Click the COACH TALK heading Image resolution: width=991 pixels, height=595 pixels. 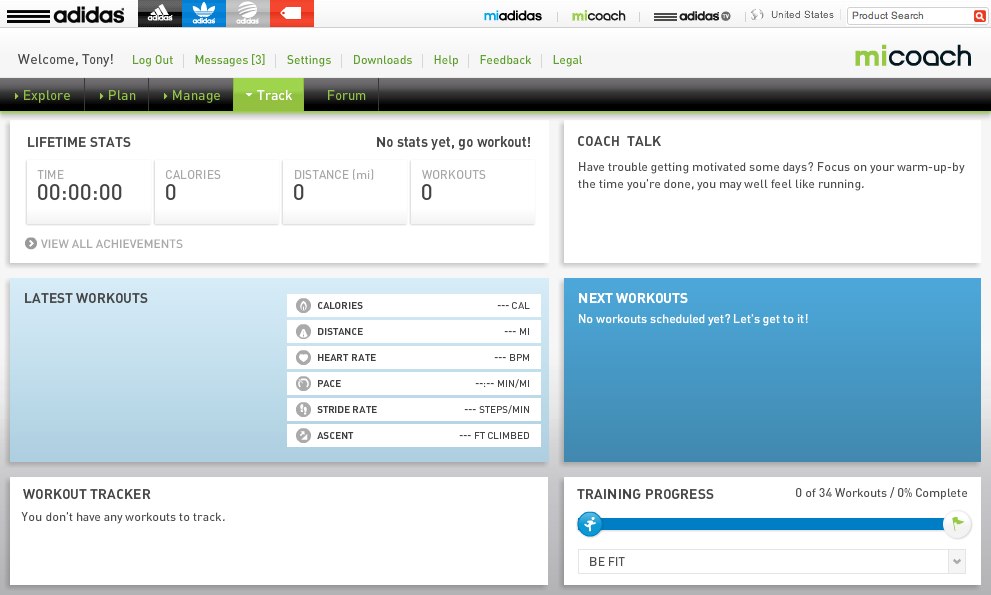619,142
